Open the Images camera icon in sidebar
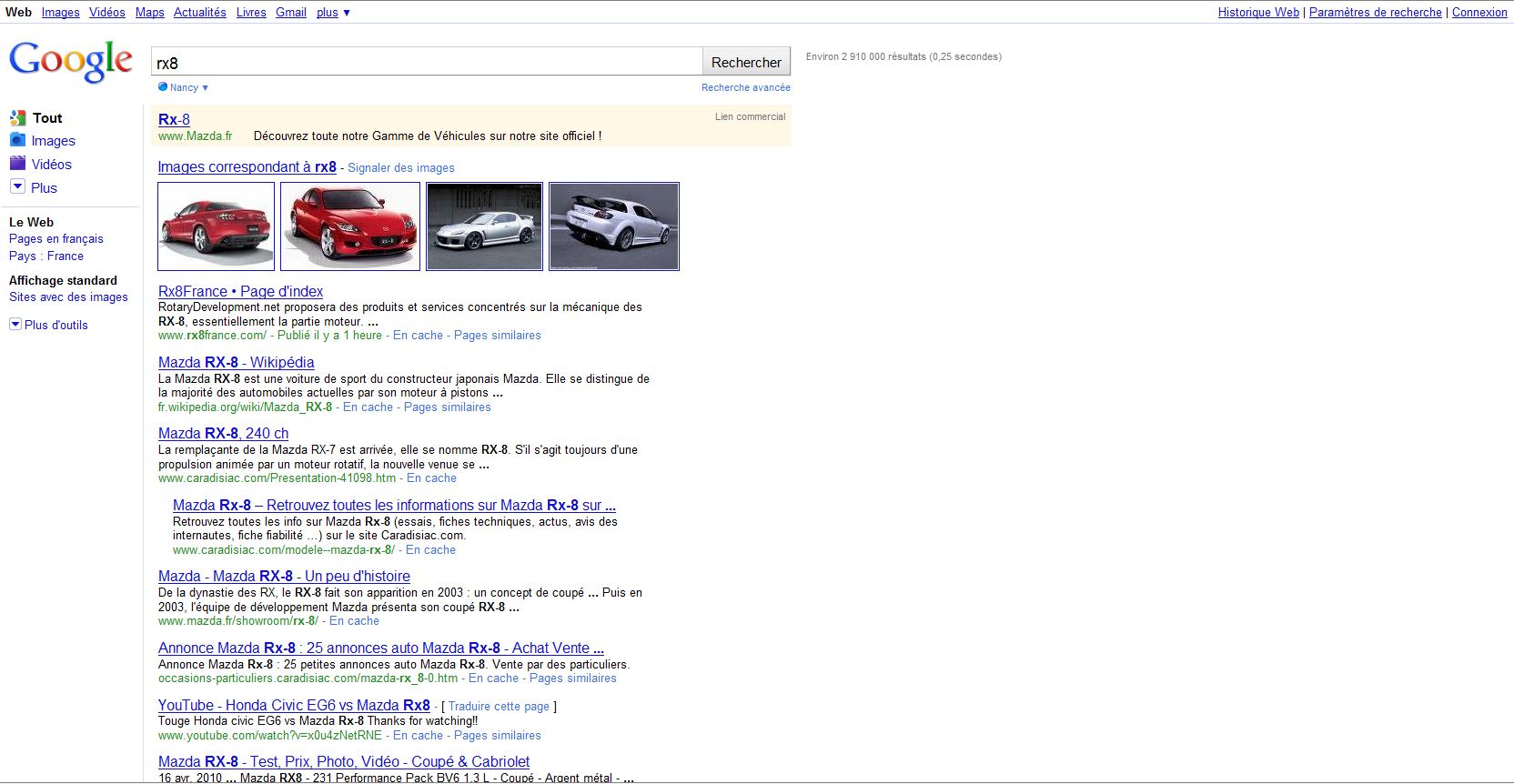The height and width of the screenshot is (784, 1514). [17, 140]
